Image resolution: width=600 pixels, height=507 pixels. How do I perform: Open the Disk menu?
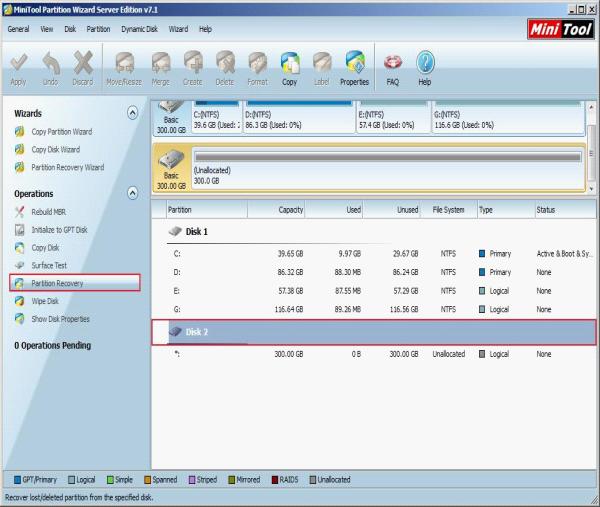pos(70,29)
